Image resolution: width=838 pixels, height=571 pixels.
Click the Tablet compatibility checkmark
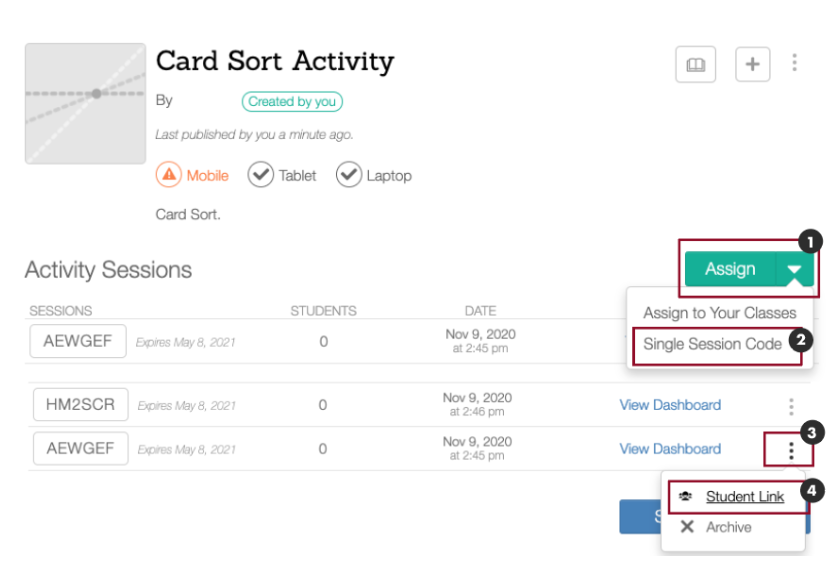[260, 175]
